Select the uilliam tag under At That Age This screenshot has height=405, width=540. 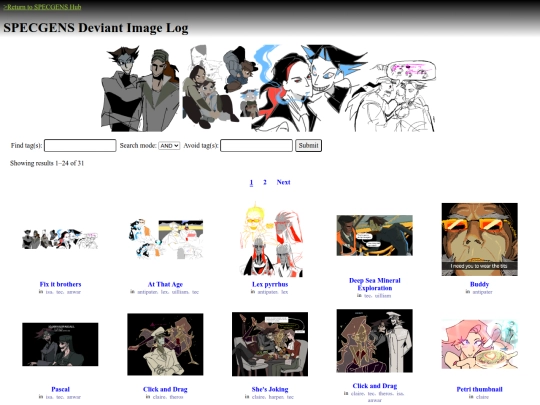click(x=180, y=292)
